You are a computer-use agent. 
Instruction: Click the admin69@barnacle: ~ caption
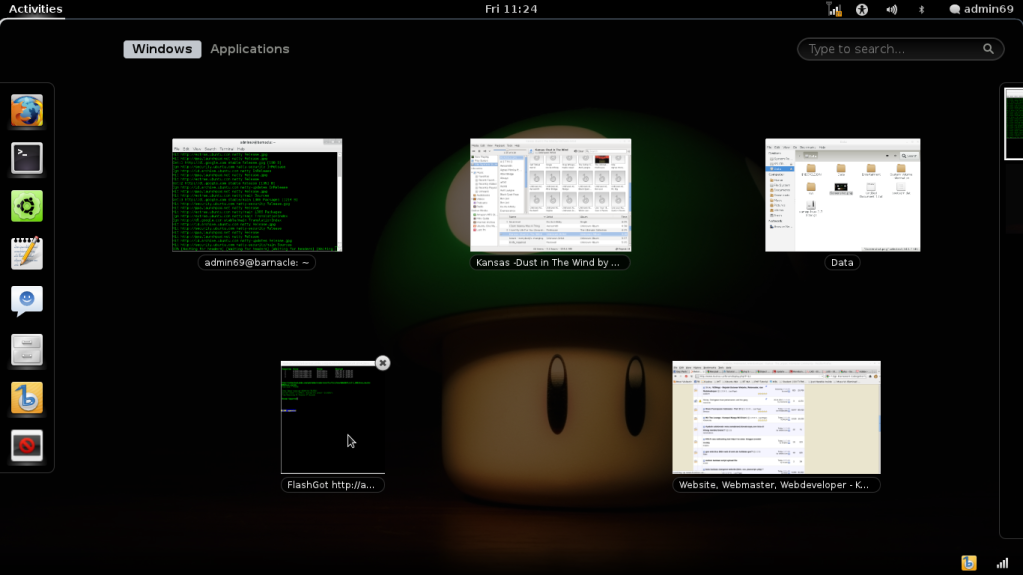[257, 262]
